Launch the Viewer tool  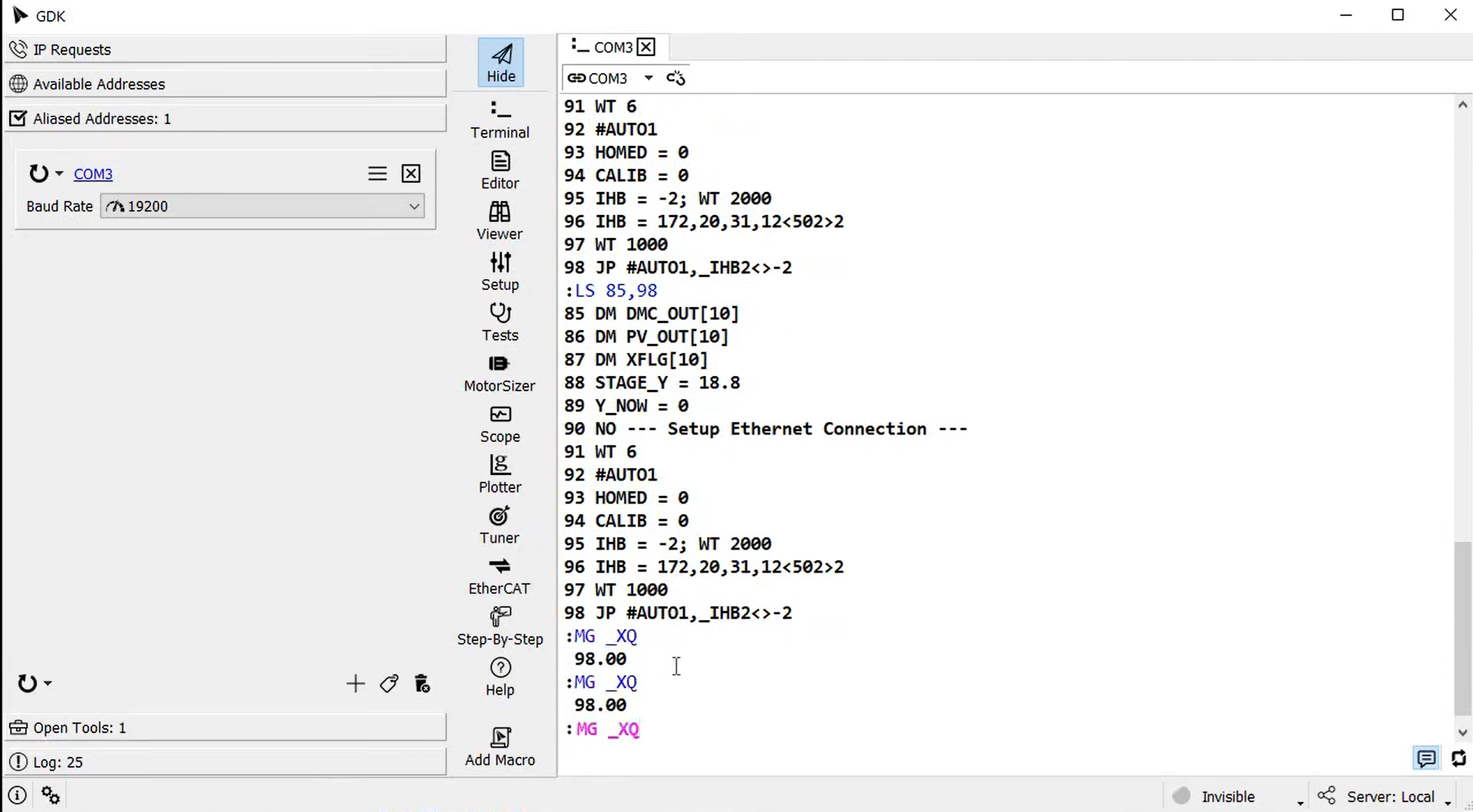(x=500, y=220)
